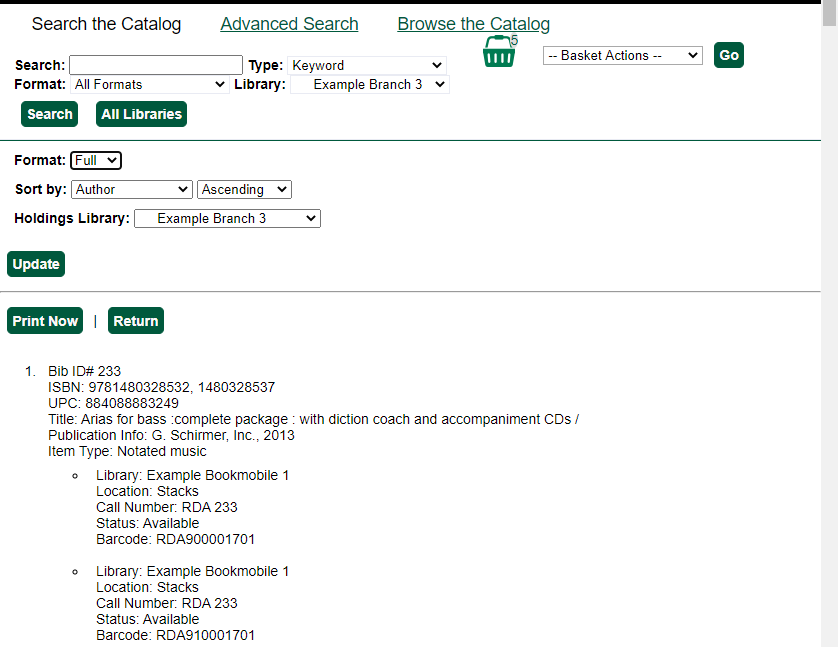Click the Update button
The image size is (838, 647).
[x=36, y=264]
